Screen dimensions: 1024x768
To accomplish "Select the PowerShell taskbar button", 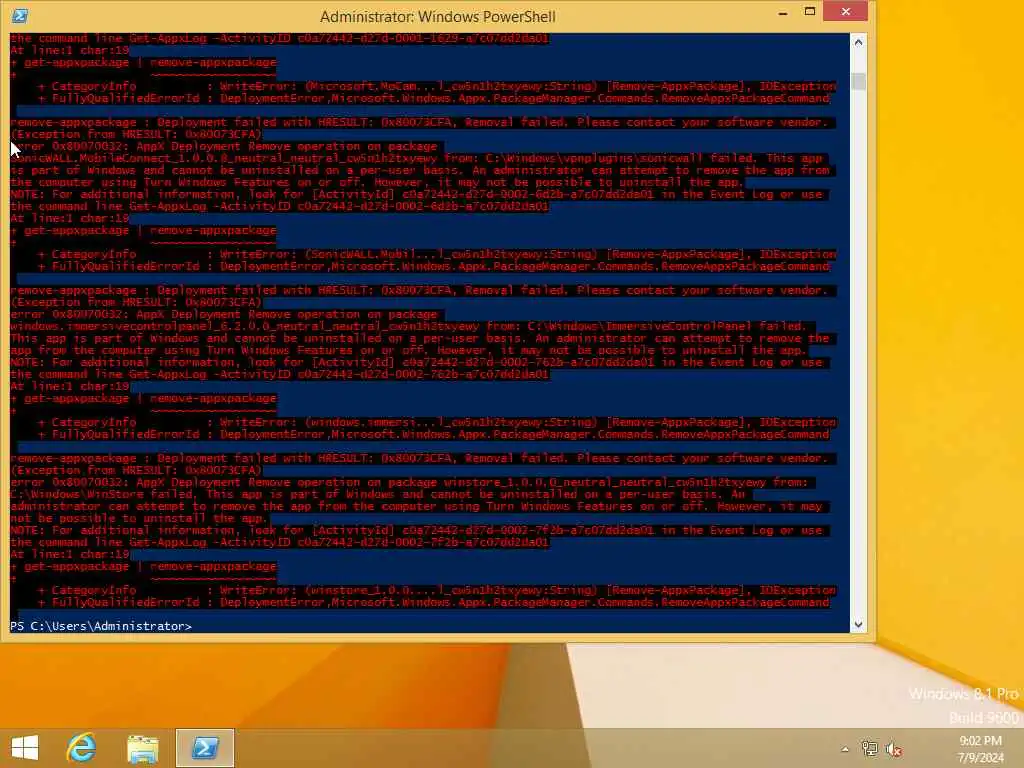I will coord(204,748).
